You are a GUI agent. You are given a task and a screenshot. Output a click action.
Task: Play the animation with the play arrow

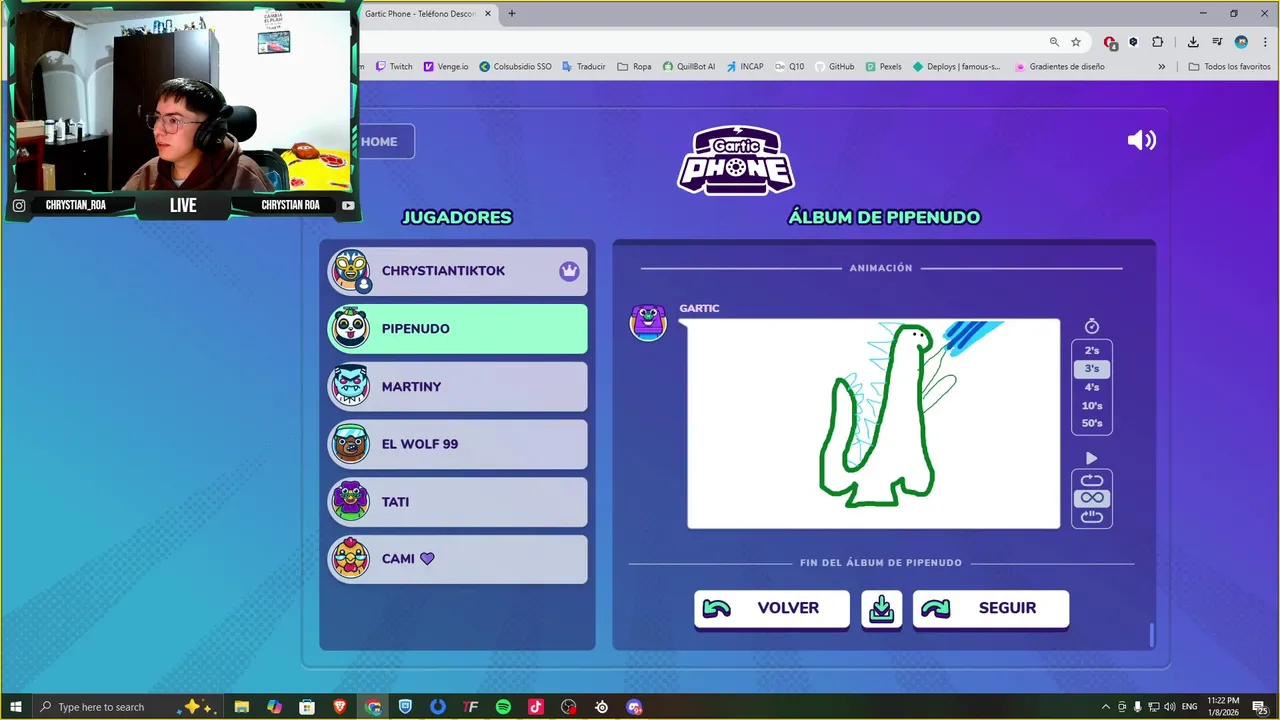(x=1092, y=458)
